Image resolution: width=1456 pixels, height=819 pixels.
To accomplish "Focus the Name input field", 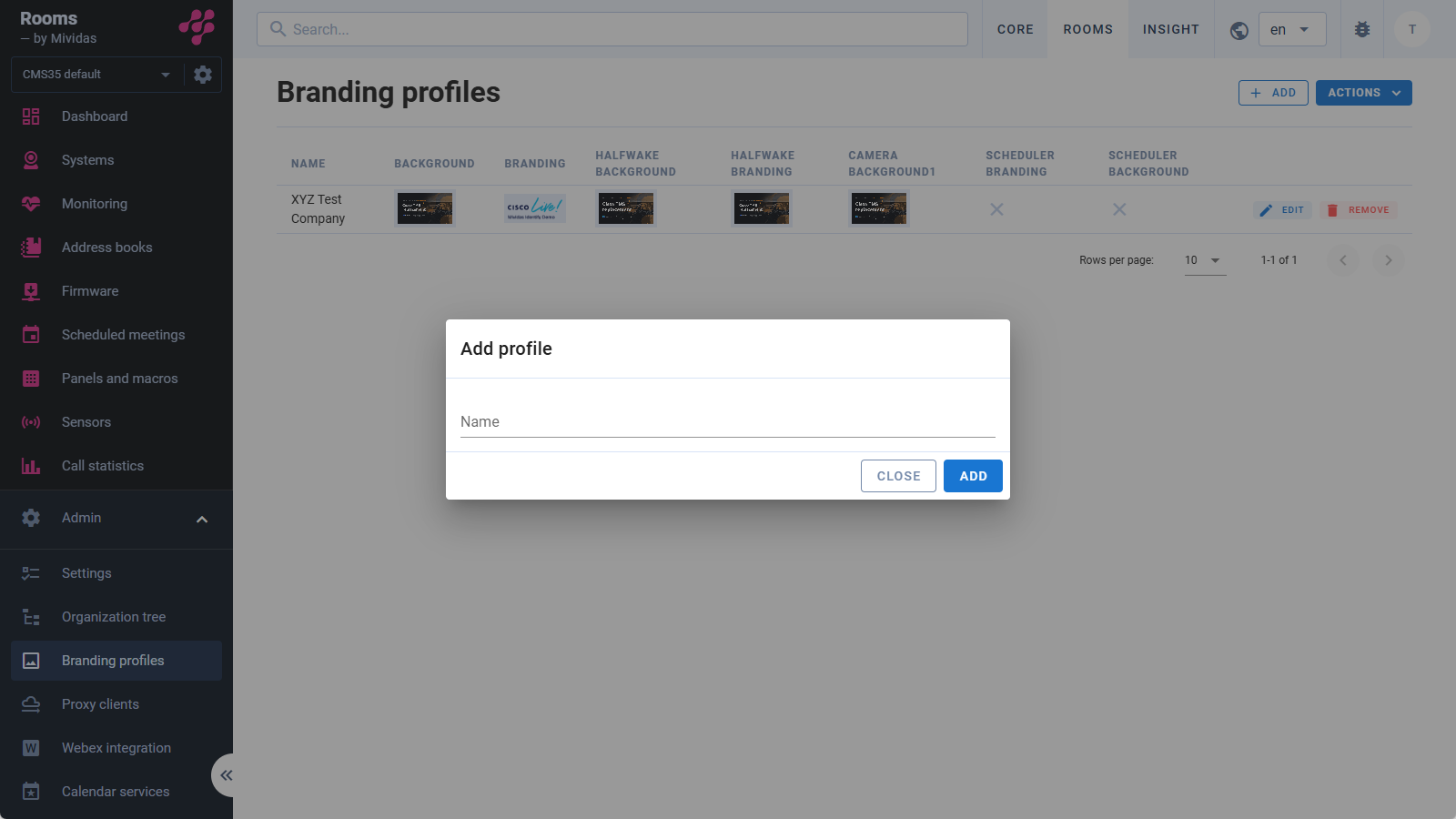I will pyautogui.click(x=728, y=421).
